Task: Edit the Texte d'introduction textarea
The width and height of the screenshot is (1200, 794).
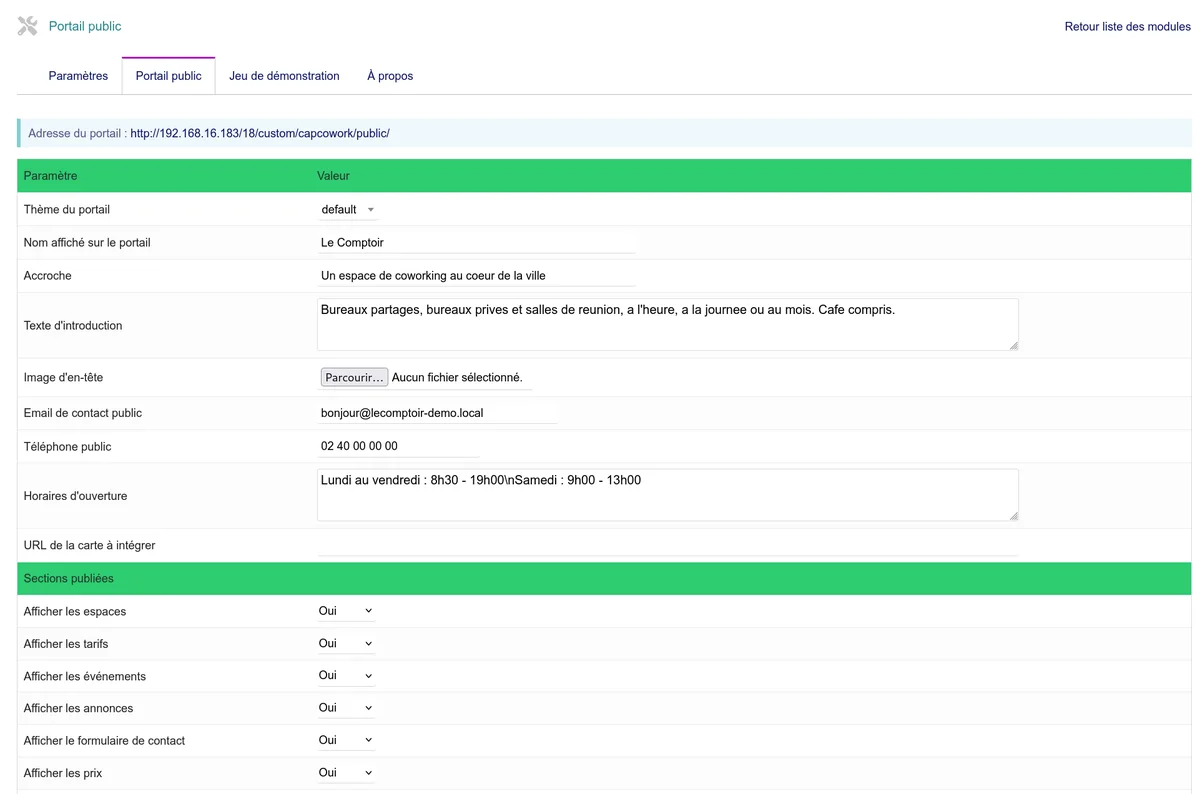Action: pos(668,324)
